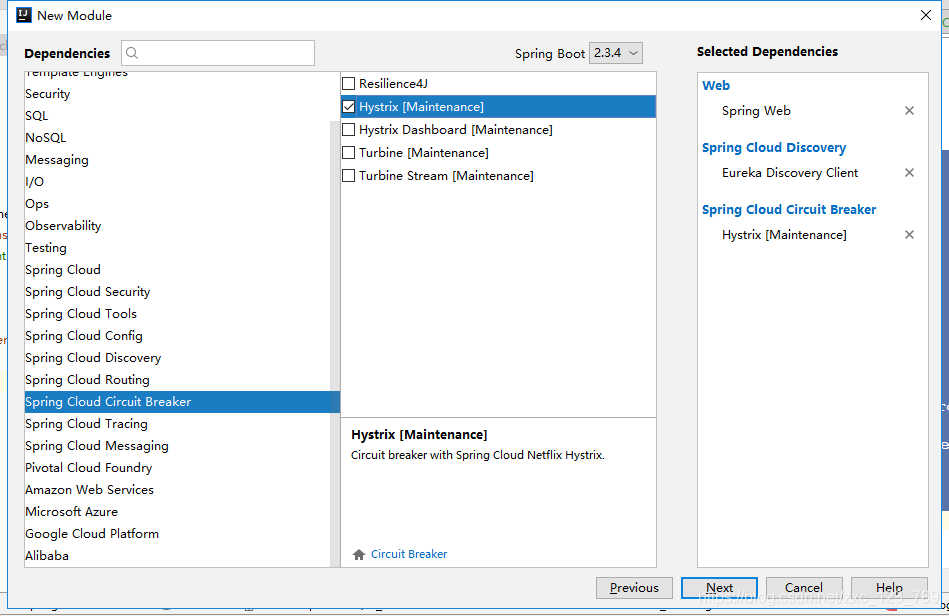This screenshot has width=949, height=616.
Task: Remove Spring Web from selected dependencies
Action: coord(909,111)
